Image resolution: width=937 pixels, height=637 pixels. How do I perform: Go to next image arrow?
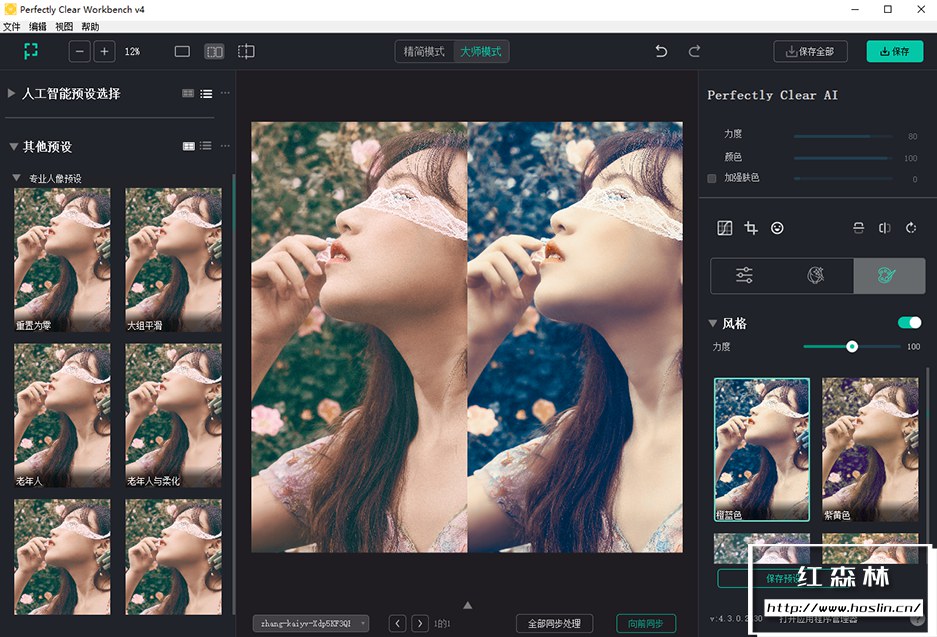coord(420,623)
